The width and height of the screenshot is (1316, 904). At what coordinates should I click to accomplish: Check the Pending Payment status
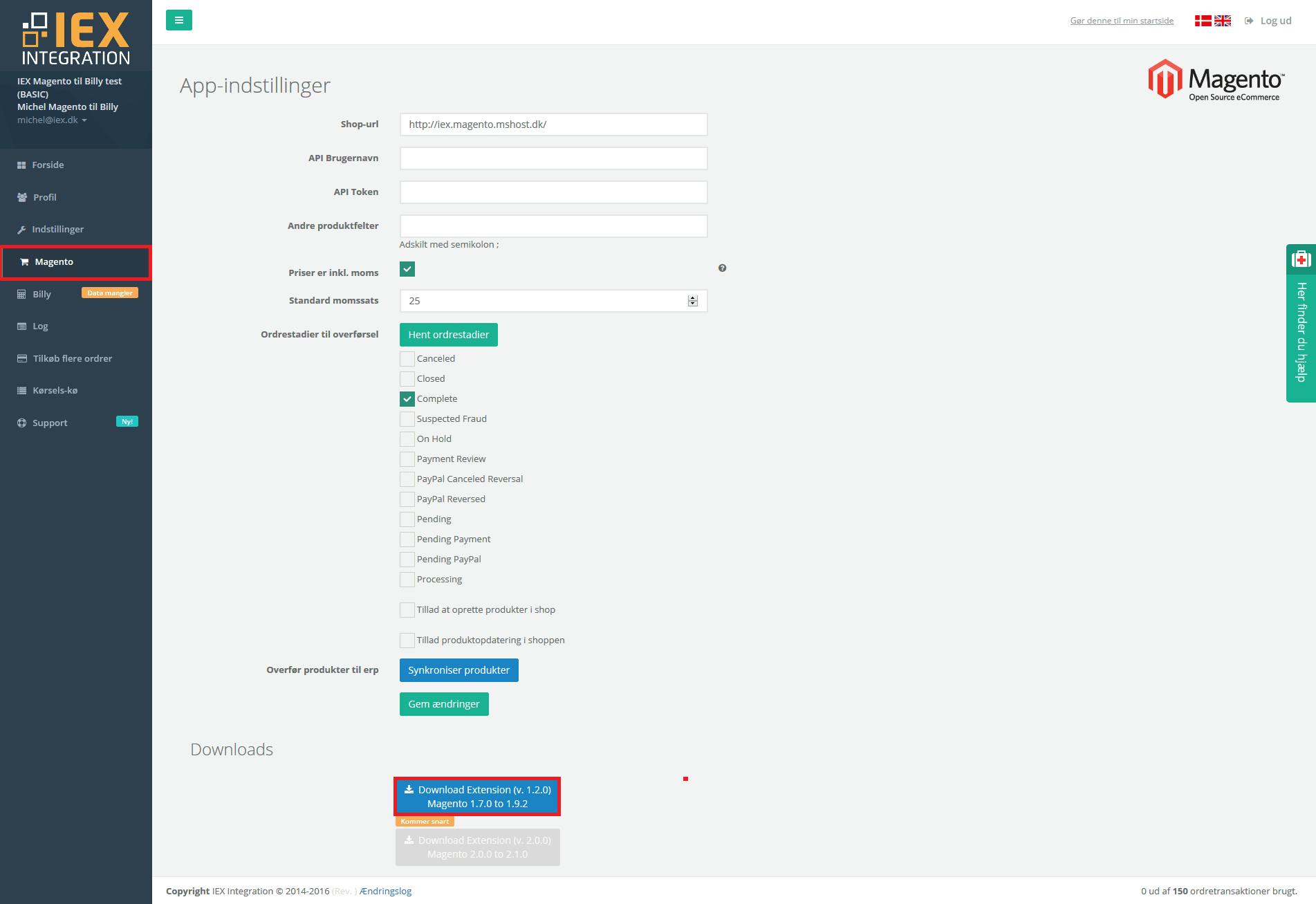coord(407,539)
